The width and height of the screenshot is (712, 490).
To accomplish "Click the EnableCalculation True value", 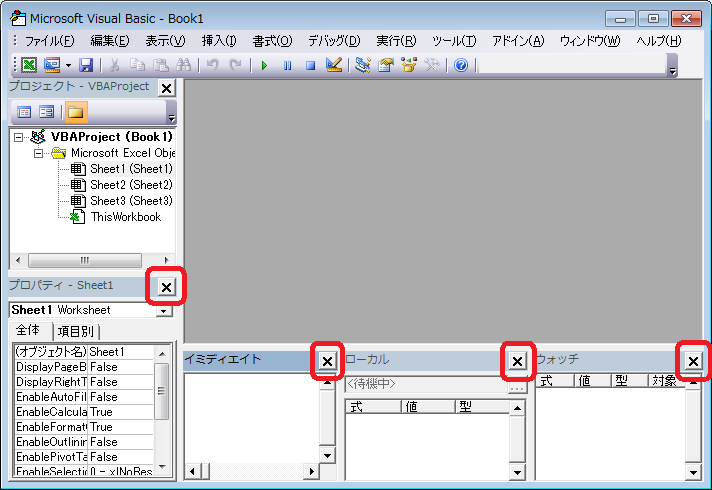I will (x=120, y=412).
